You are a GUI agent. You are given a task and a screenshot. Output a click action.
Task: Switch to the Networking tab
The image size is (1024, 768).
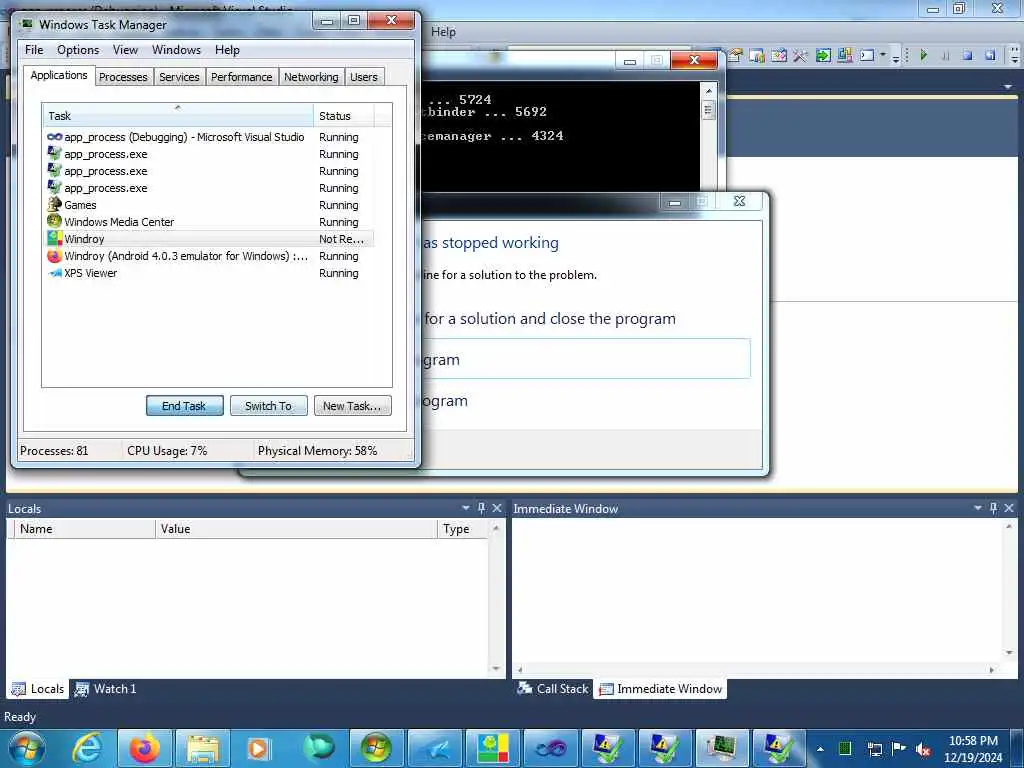312,77
